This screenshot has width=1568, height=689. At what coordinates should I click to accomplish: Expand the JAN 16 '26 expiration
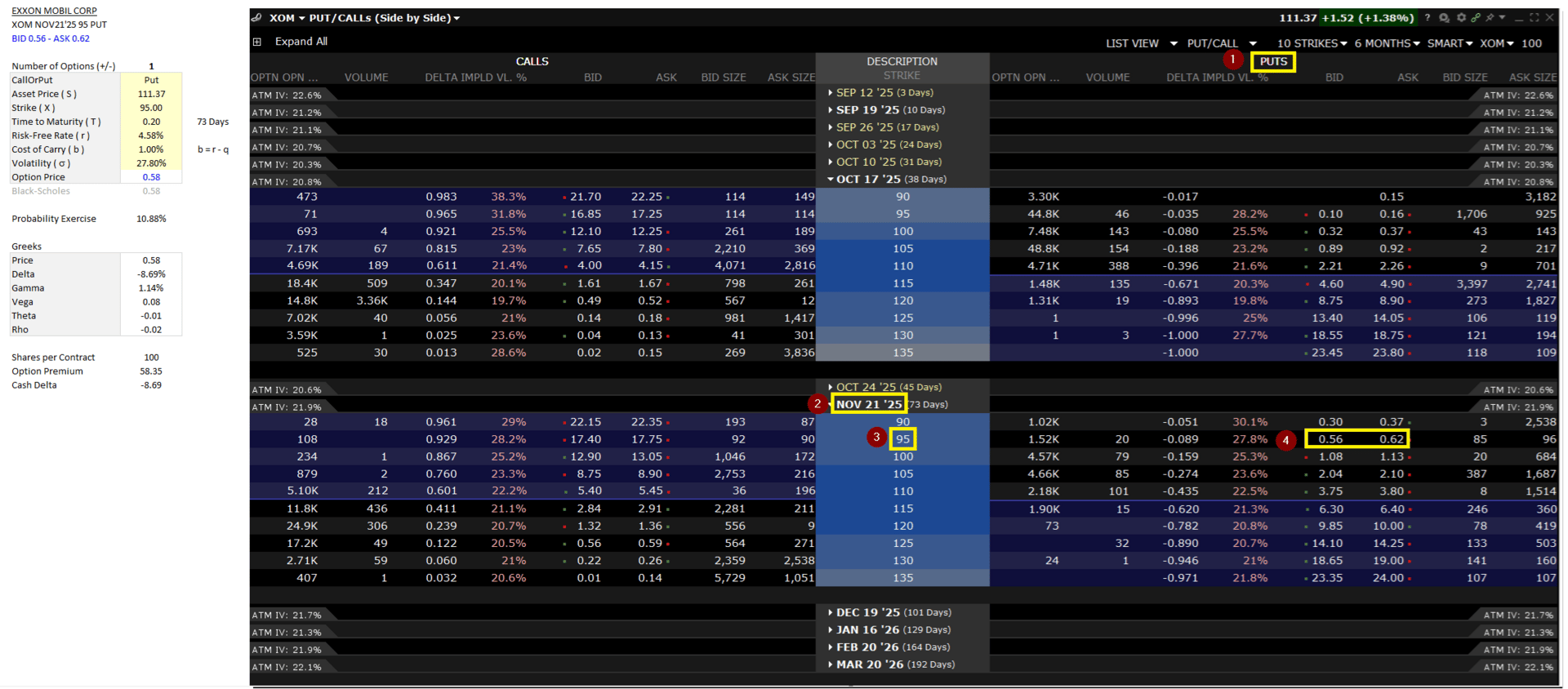889,629
